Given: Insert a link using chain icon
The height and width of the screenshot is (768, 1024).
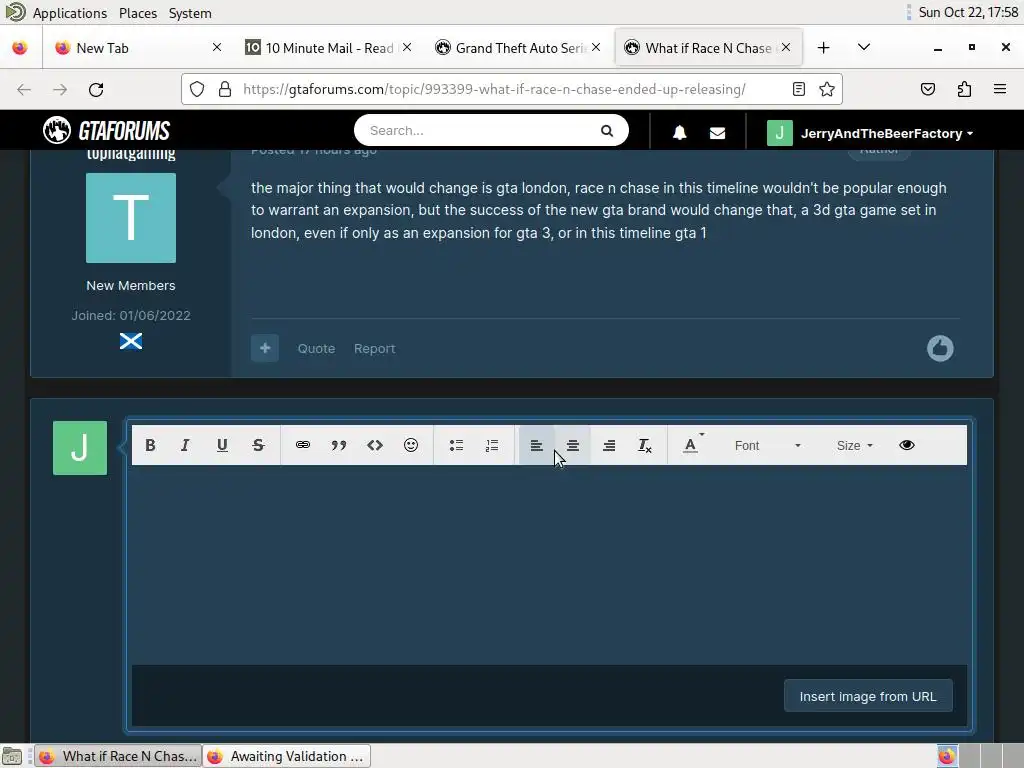Looking at the screenshot, I should (302, 445).
